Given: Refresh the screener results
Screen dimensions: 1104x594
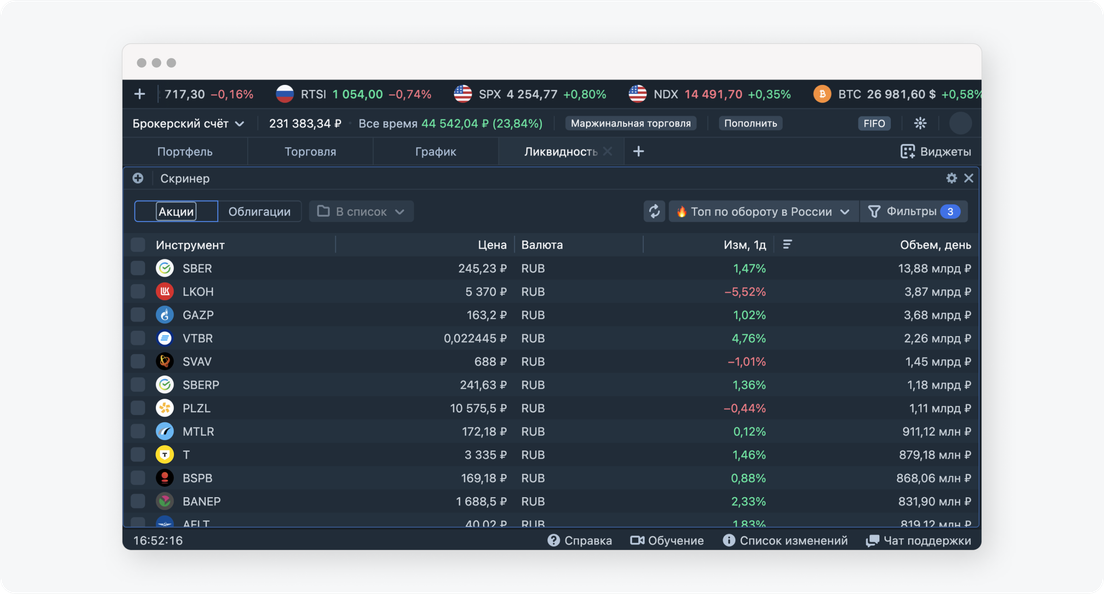Looking at the screenshot, I should point(654,211).
